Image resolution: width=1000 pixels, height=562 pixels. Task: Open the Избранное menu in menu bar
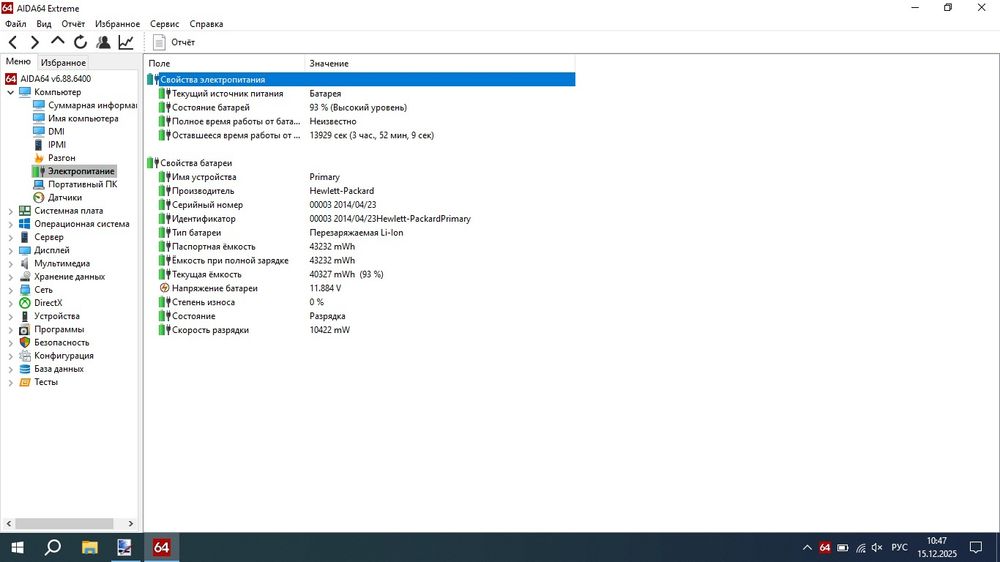pos(117,24)
